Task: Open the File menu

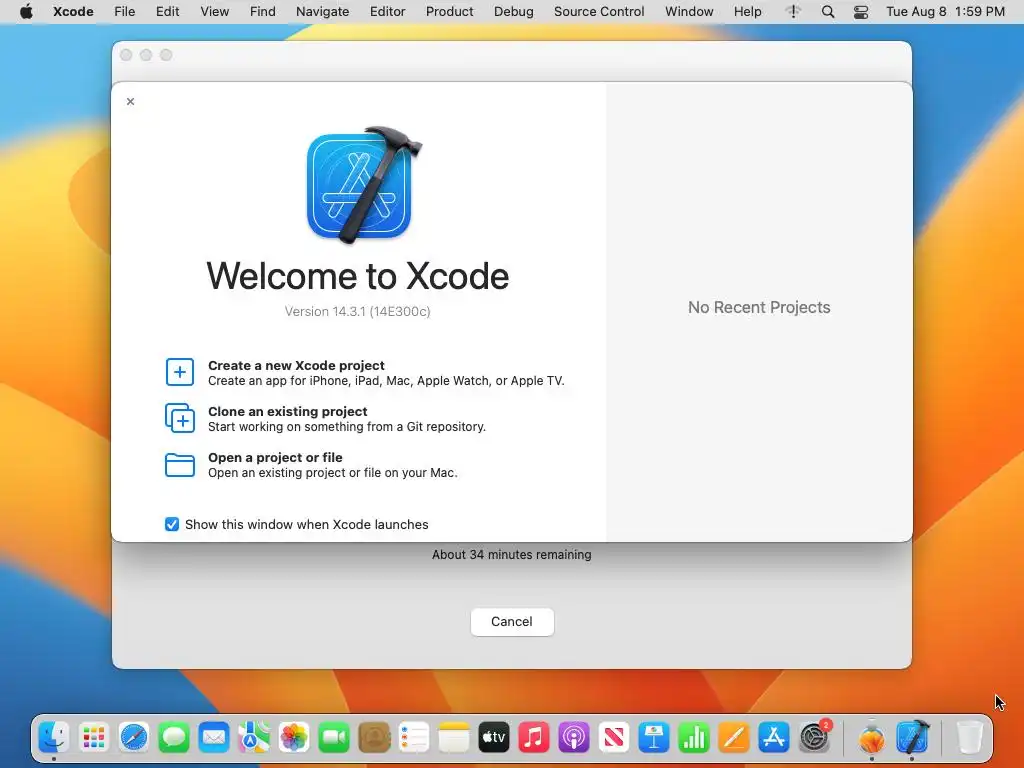Action: point(124,12)
